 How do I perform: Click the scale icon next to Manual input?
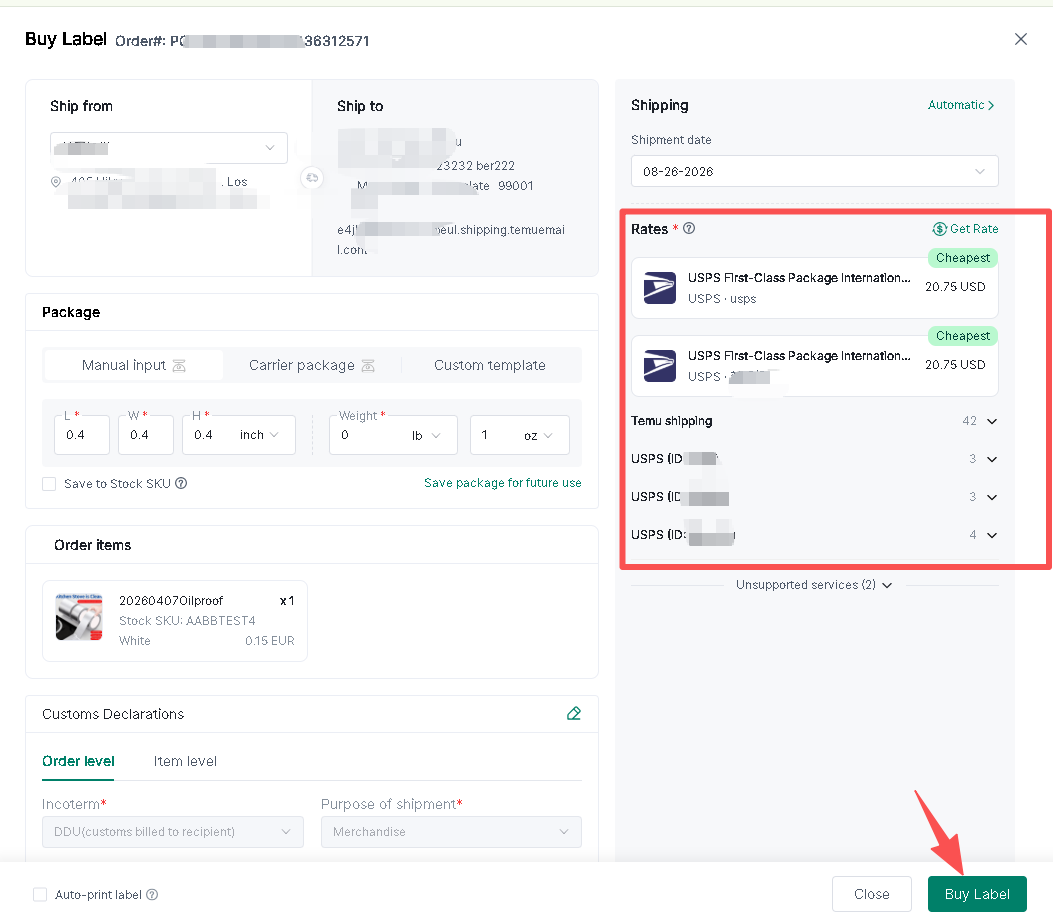click(179, 366)
